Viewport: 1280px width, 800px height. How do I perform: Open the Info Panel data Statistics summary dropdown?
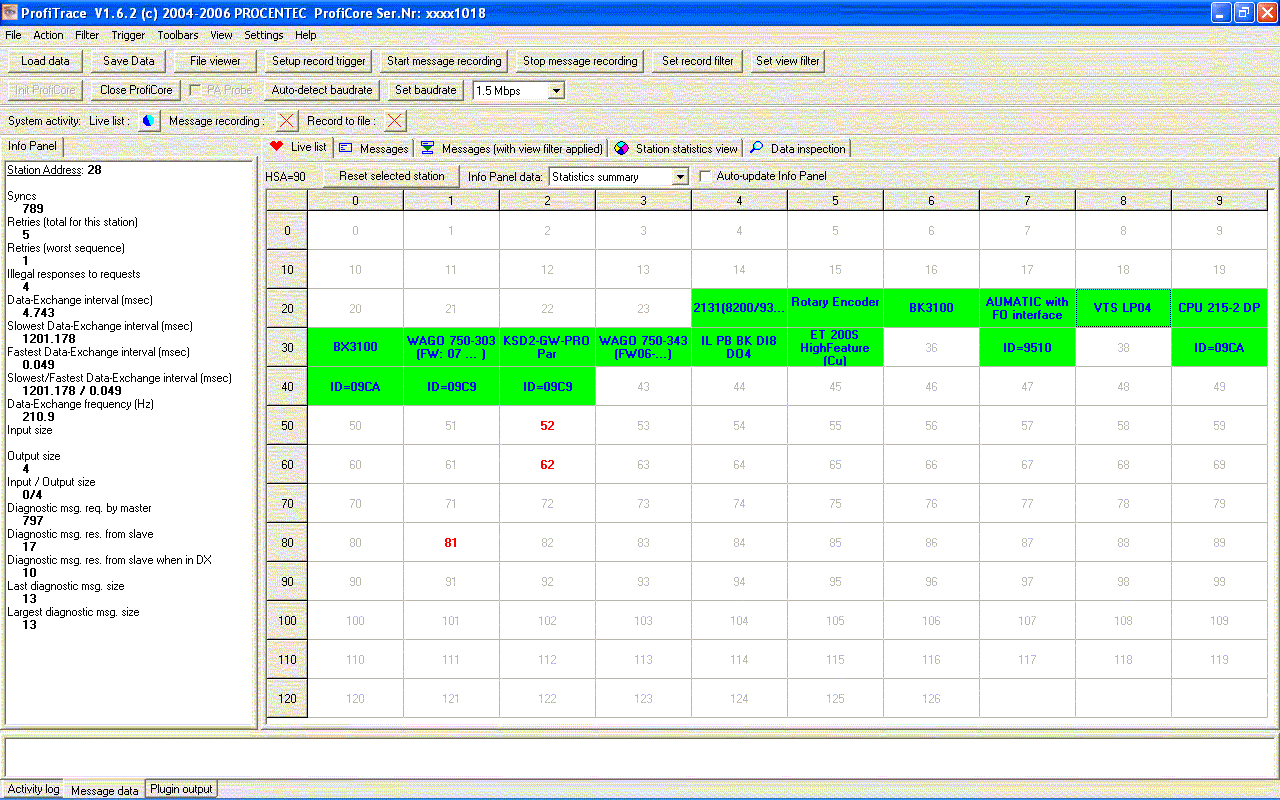pos(681,177)
